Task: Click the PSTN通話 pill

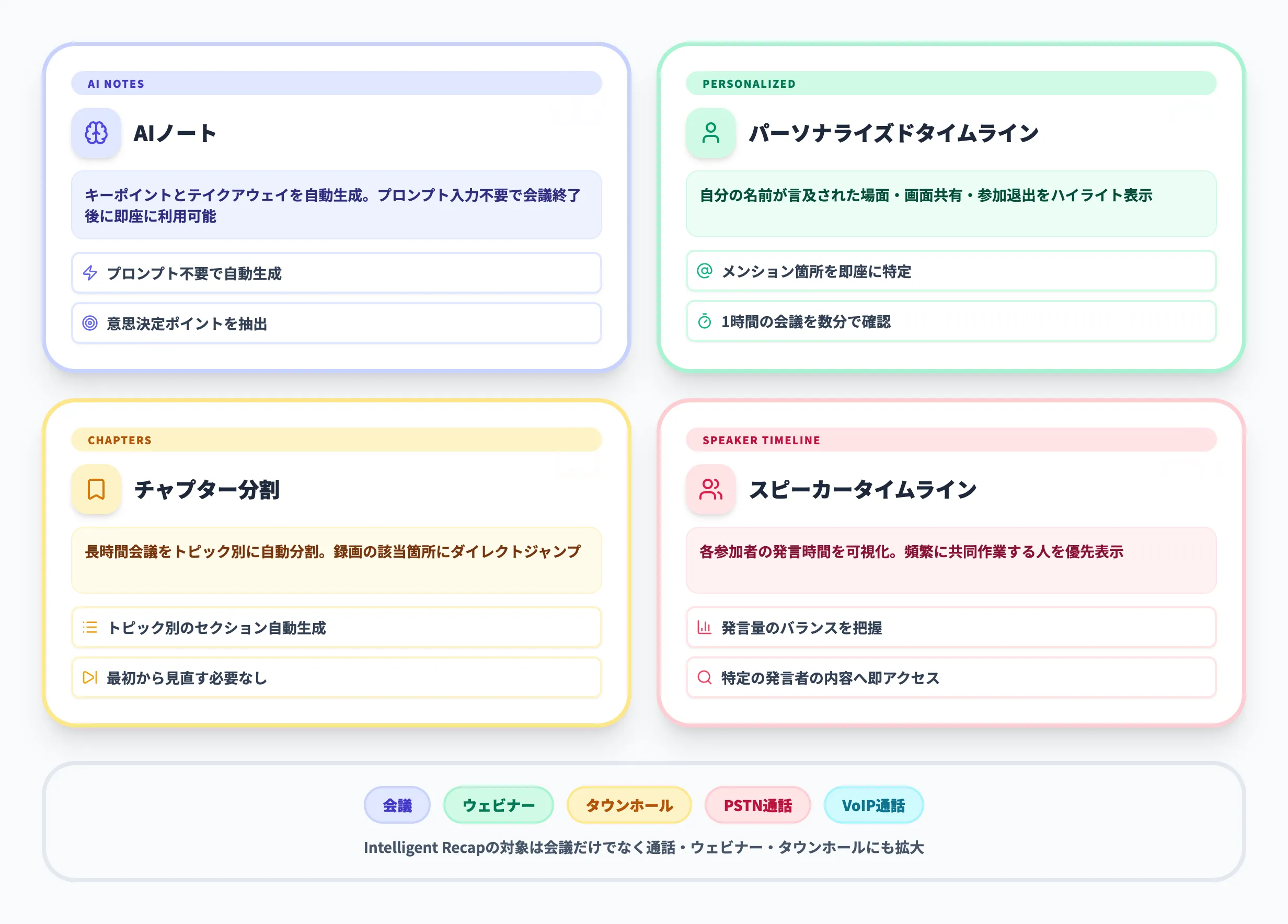Action: (x=757, y=805)
